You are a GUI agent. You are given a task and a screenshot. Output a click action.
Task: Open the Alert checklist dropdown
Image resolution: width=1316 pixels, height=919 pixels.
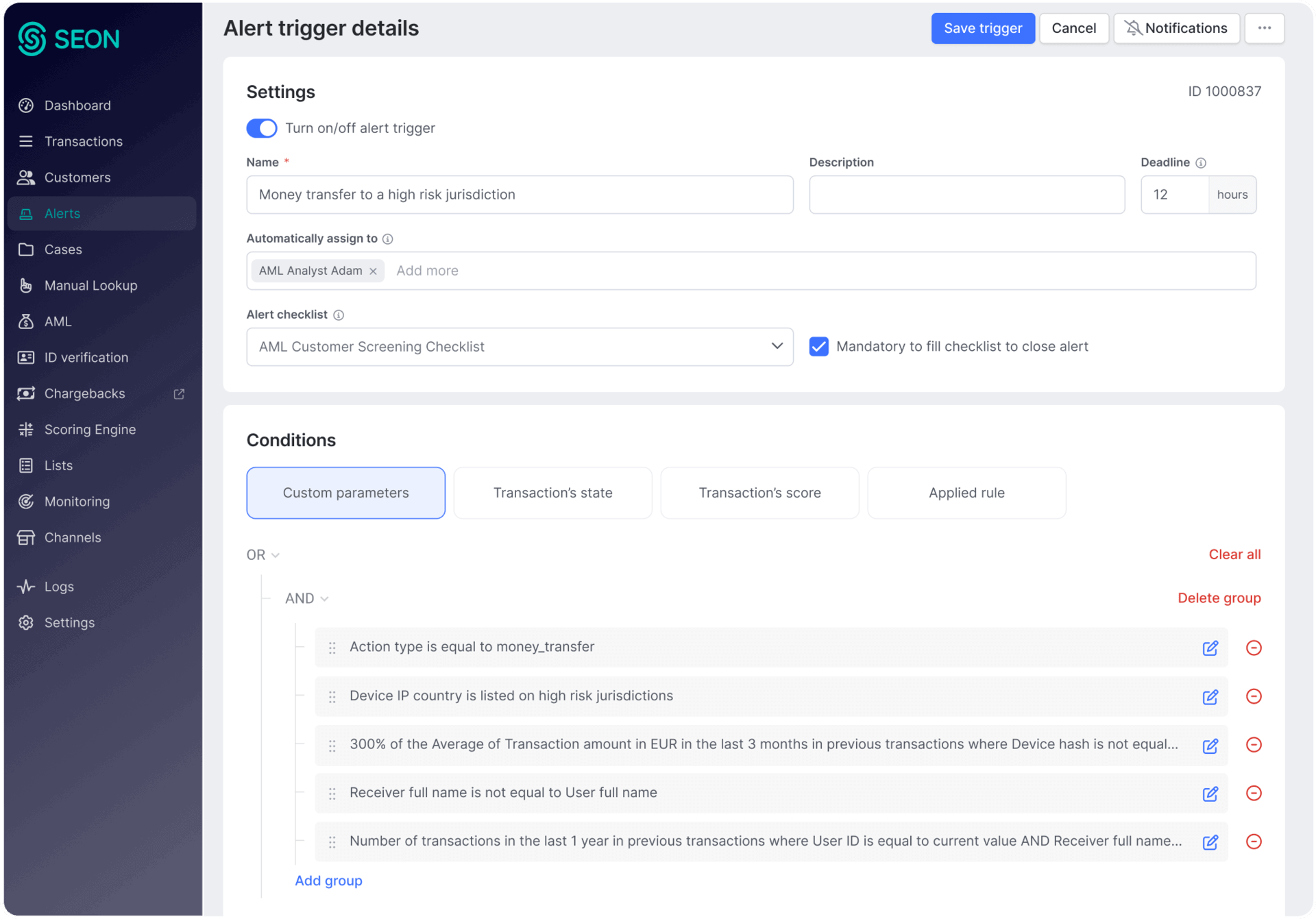(520, 347)
